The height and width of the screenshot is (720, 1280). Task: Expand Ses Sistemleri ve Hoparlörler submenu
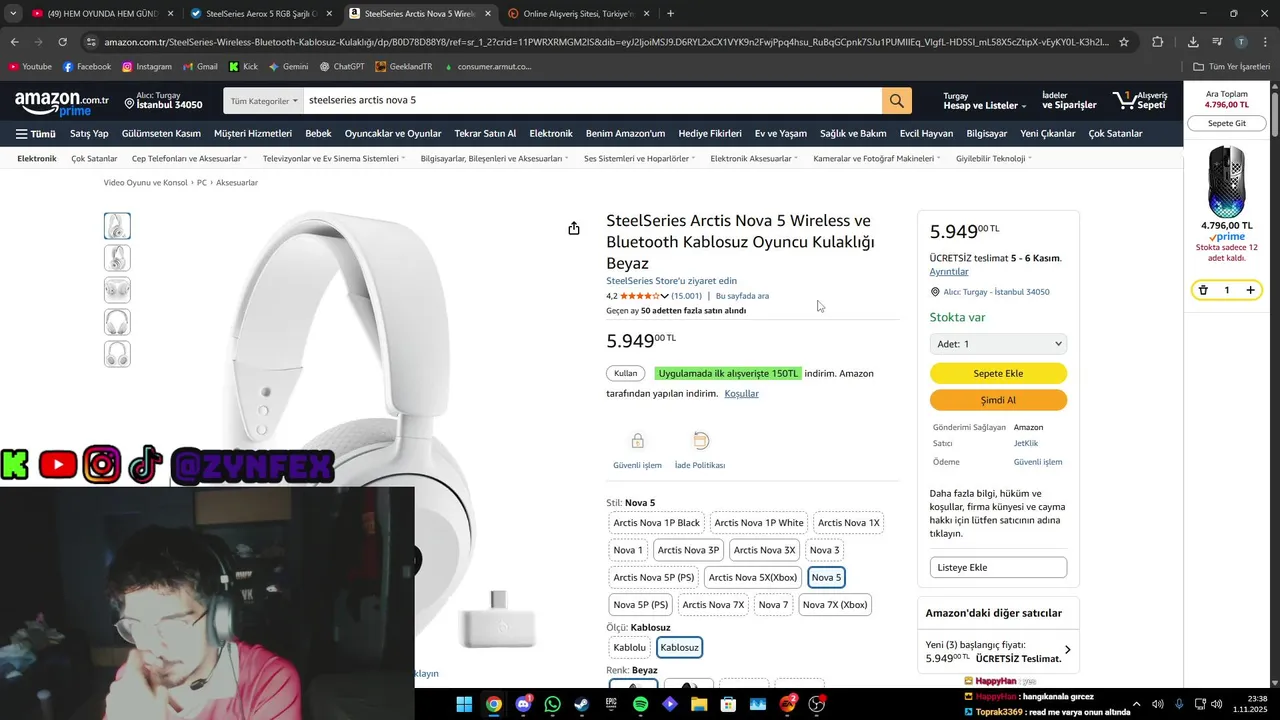[640, 158]
